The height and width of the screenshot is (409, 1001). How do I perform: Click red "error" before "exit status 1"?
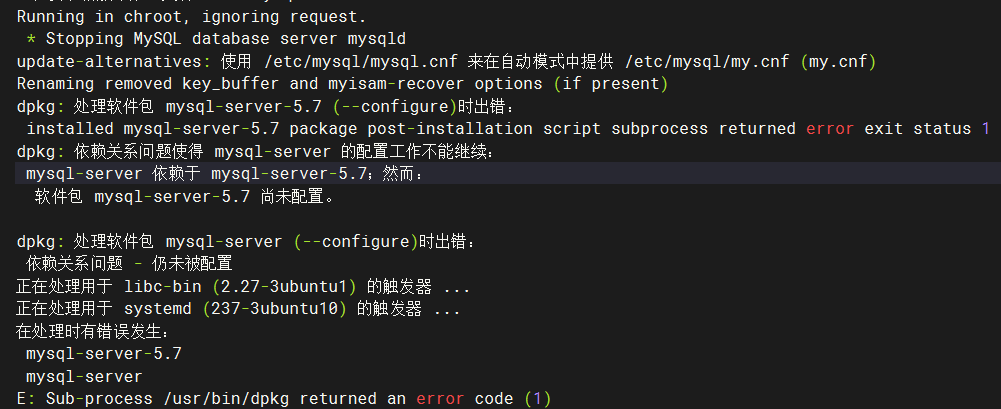pos(830,128)
